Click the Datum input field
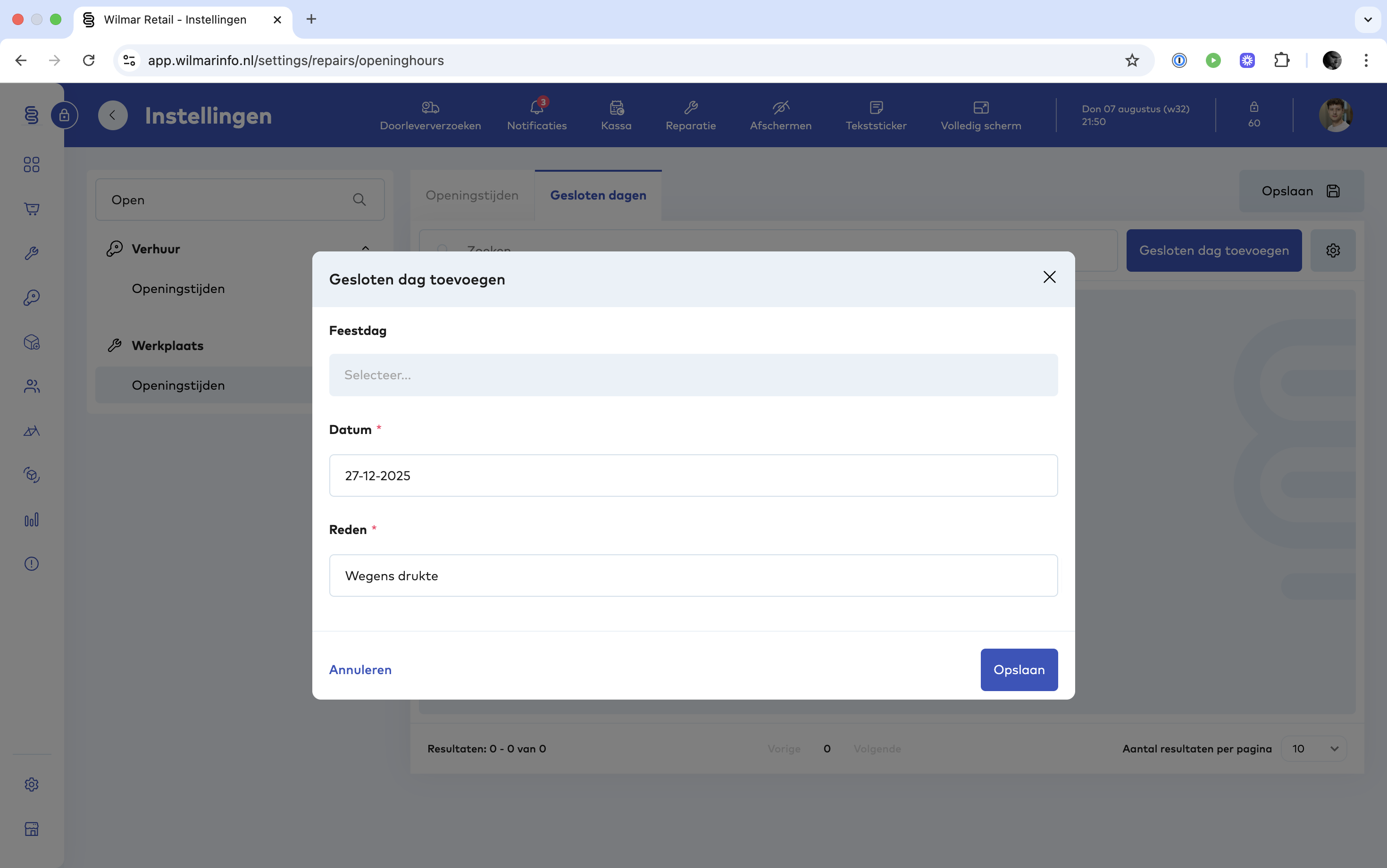Image resolution: width=1387 pixels, height=868 pixels. point(693,476)
